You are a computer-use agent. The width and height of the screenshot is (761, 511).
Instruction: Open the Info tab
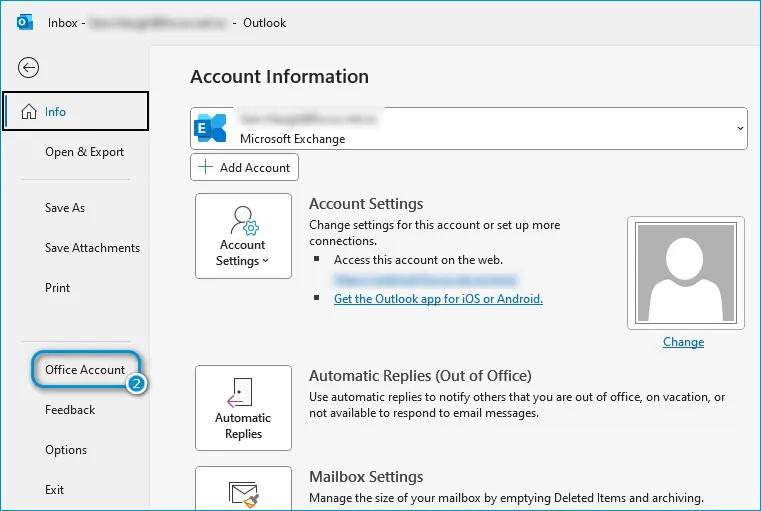pyautogui.click(x=76, y=112)
